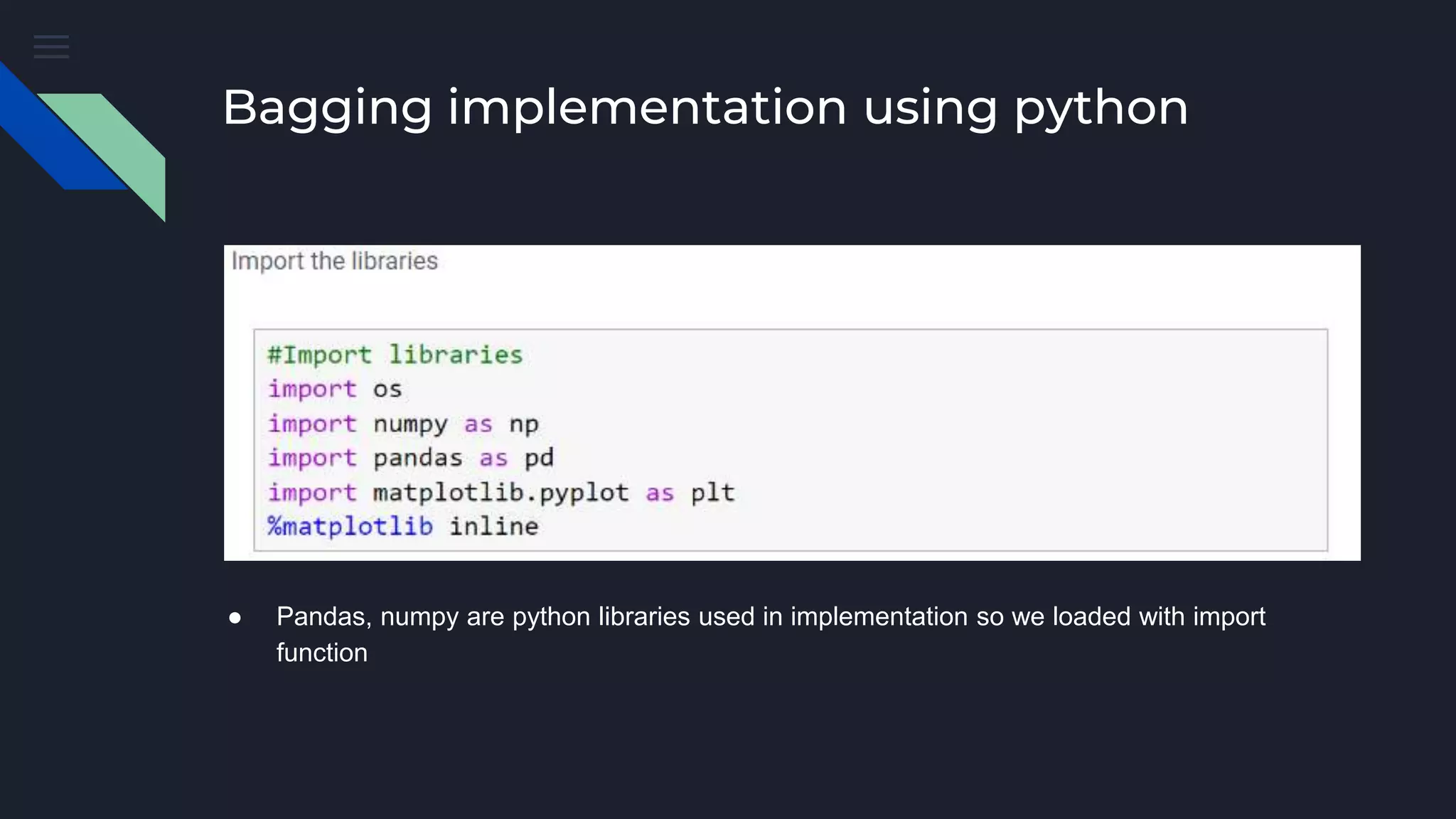Click the matplotlib.pyplot import line
1456x819 pixels.
(x=500, y=493)
